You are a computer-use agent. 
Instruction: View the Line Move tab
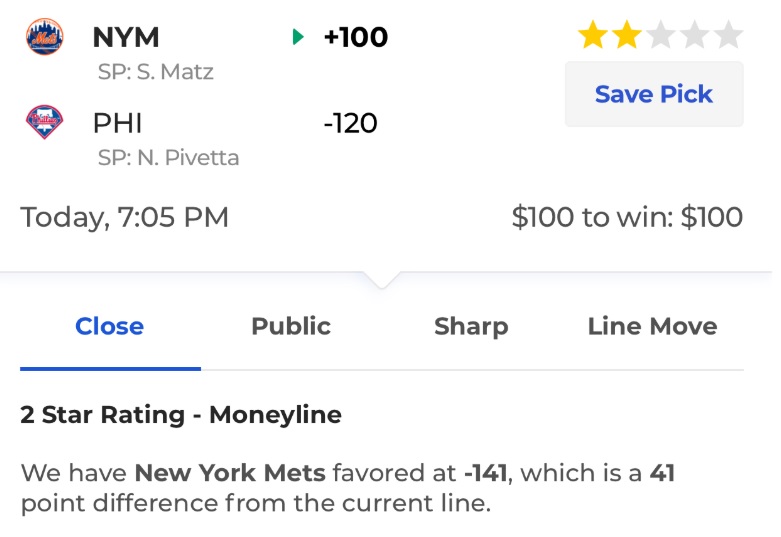[x=652, y=326]
